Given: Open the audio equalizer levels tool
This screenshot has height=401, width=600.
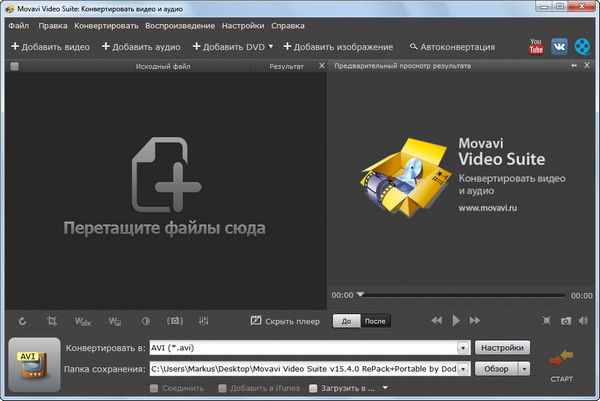Looking at the screenshot, I should point(204,321).
